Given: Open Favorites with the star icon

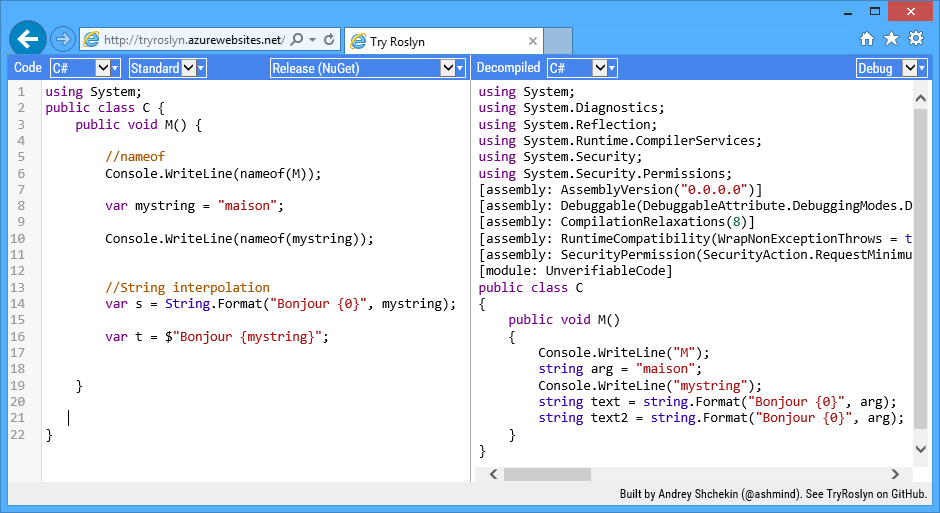Looking at the screenshot, I should coord(891,39).
